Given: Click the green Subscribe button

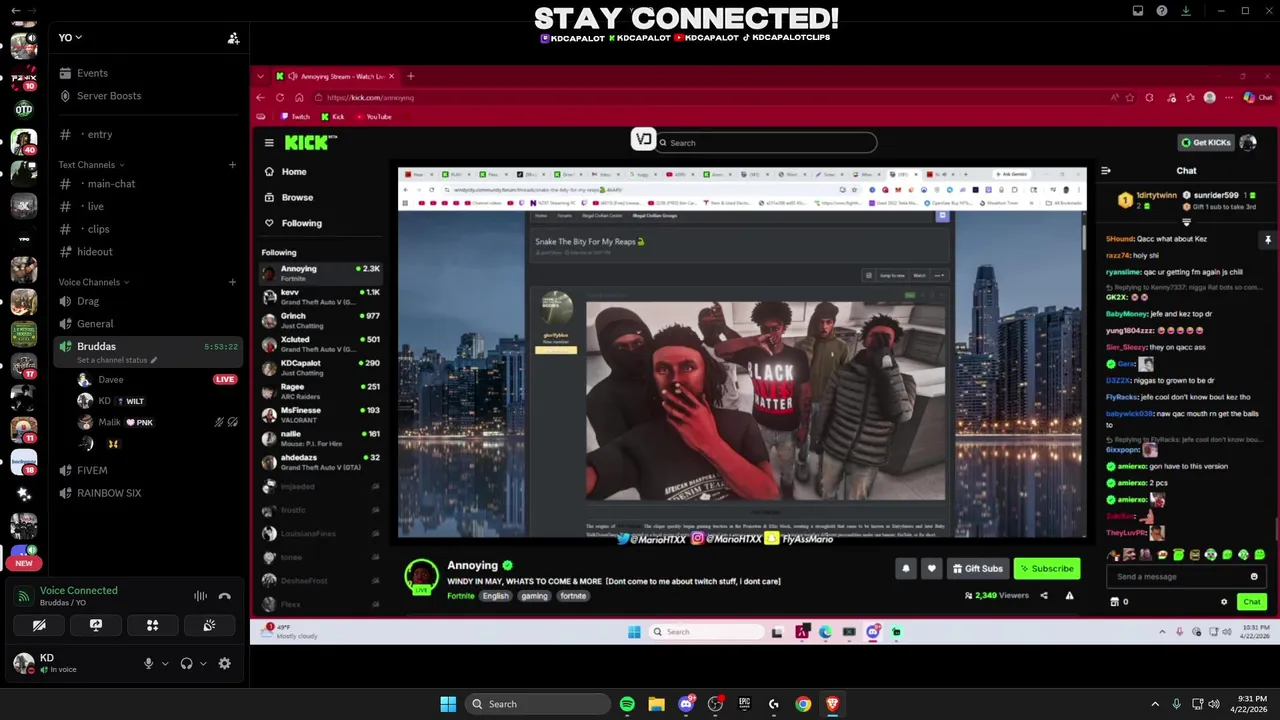Looking at the screenshot, I should 1047,569.
